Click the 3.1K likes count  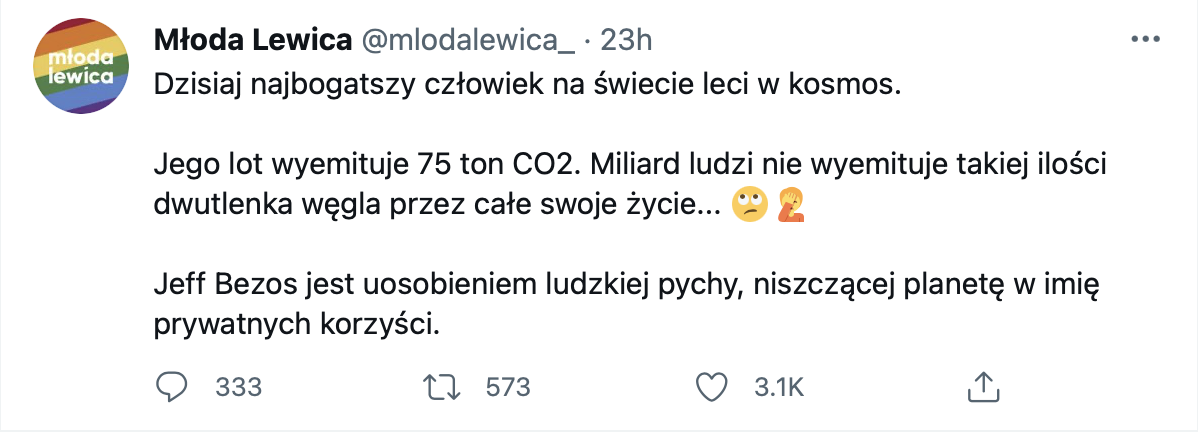click(x=778, y=387)
